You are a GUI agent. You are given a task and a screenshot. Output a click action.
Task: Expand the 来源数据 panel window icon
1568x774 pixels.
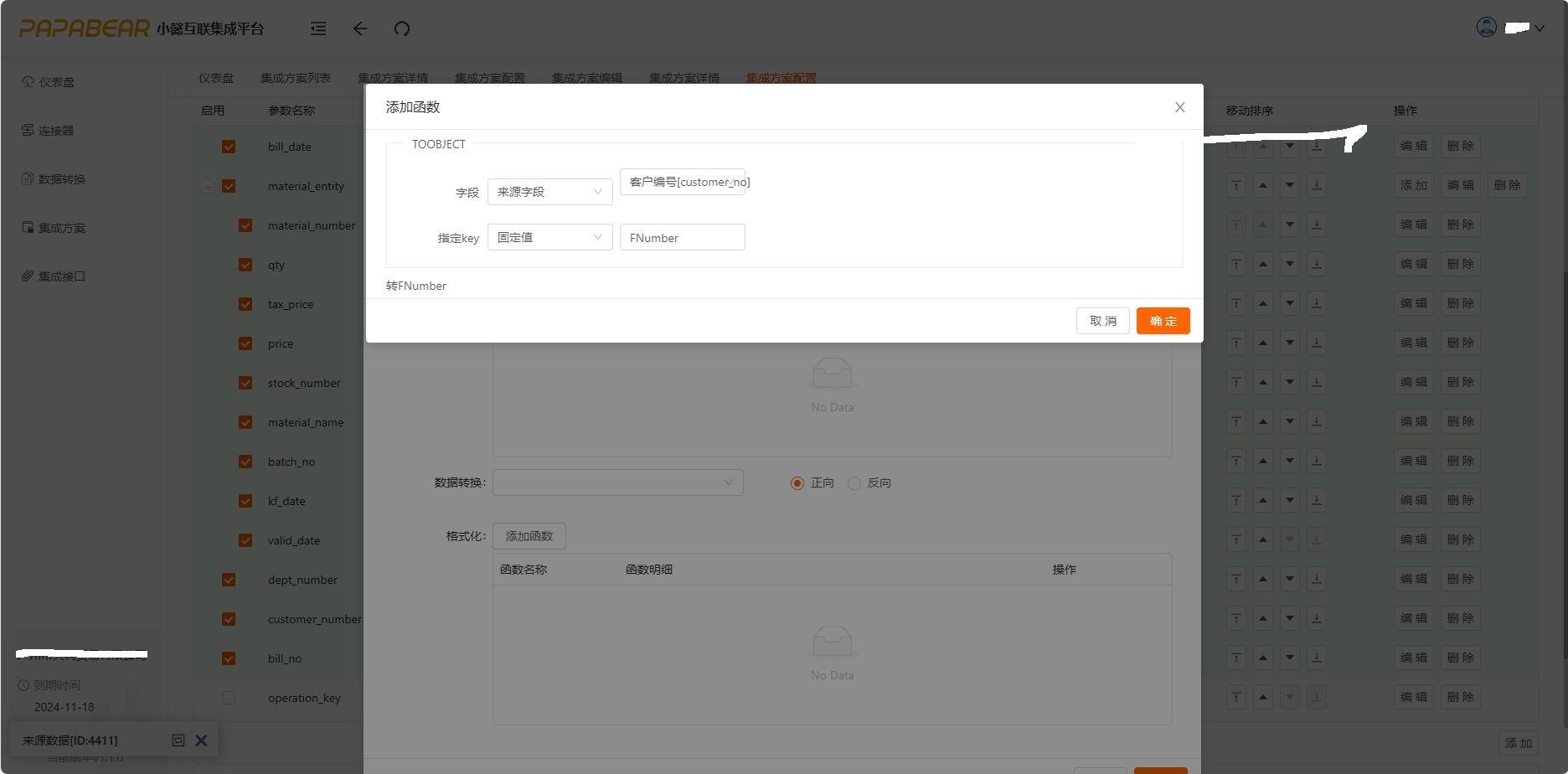click(x=178, y=740)
